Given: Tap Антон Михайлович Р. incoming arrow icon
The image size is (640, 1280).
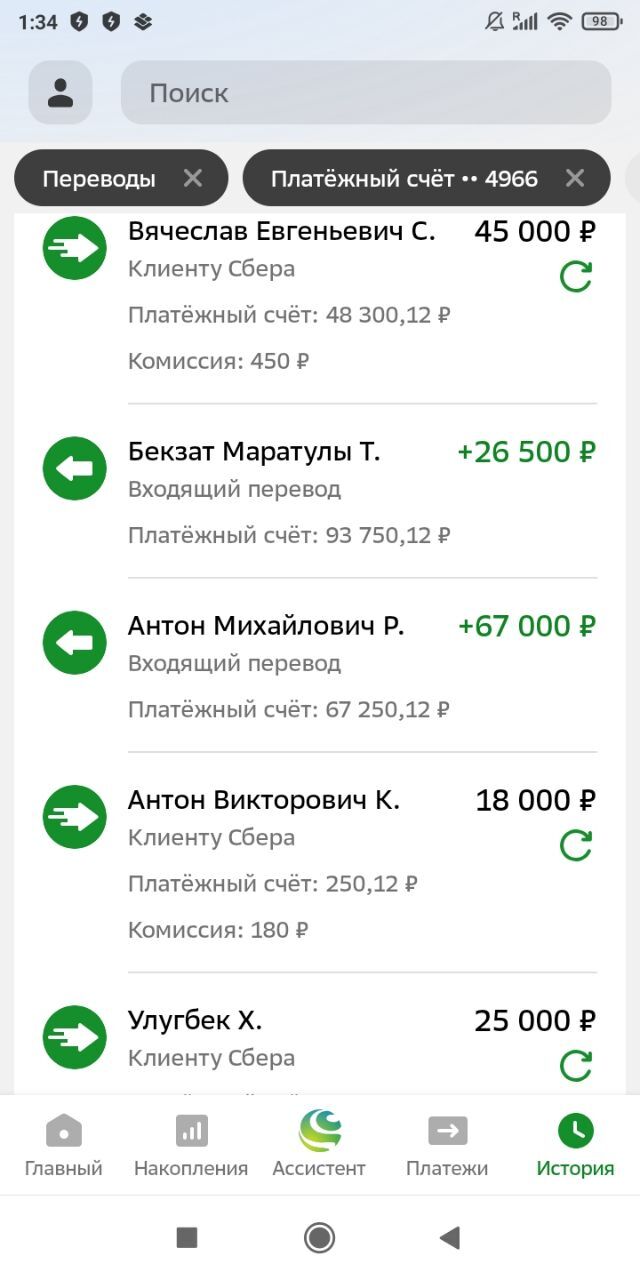Looking at the screenshot, I should coord(75,642).
